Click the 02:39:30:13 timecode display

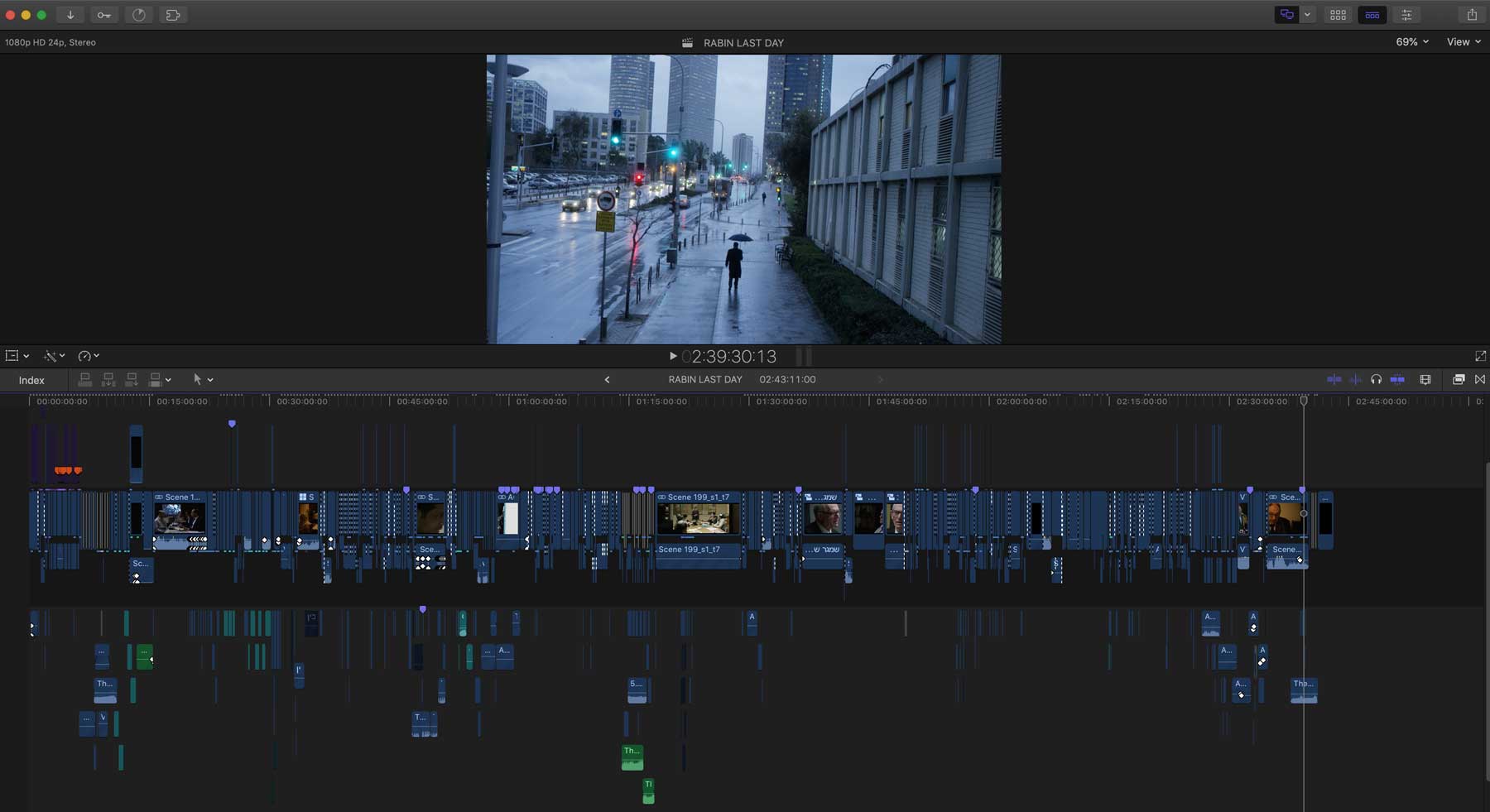(x=729, y=357)
